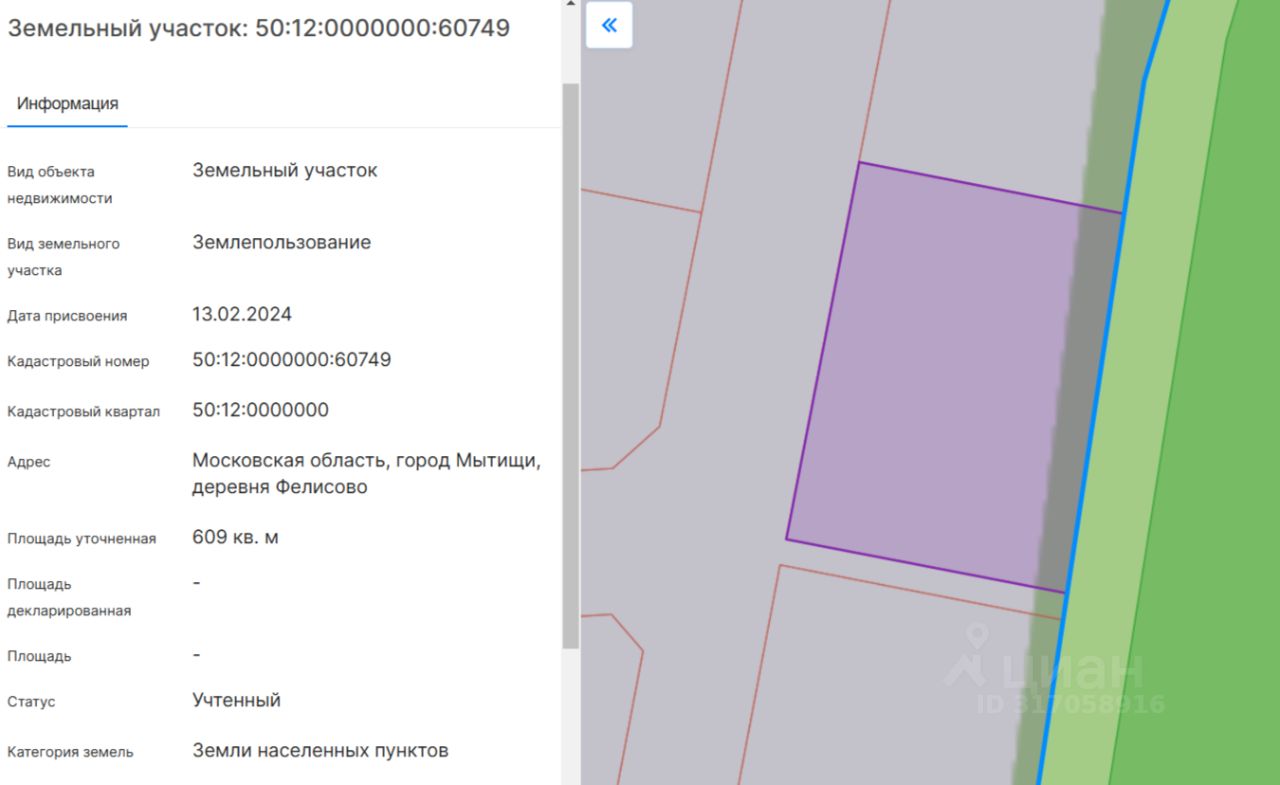Viewport: 1280px width, 785px height.
Task: Select the value Землепользование
Action: click(x=282, y=242)
